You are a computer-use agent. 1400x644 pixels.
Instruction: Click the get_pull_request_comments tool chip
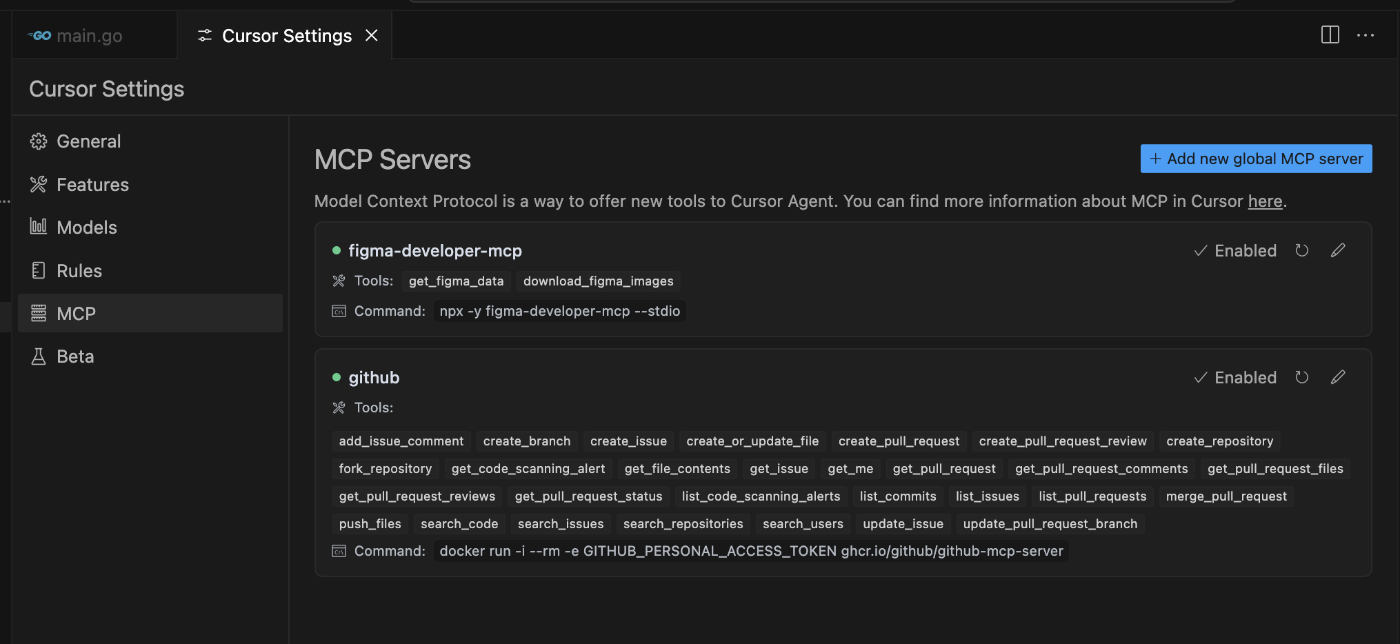pyautogui.click(x=1102, y=469)
